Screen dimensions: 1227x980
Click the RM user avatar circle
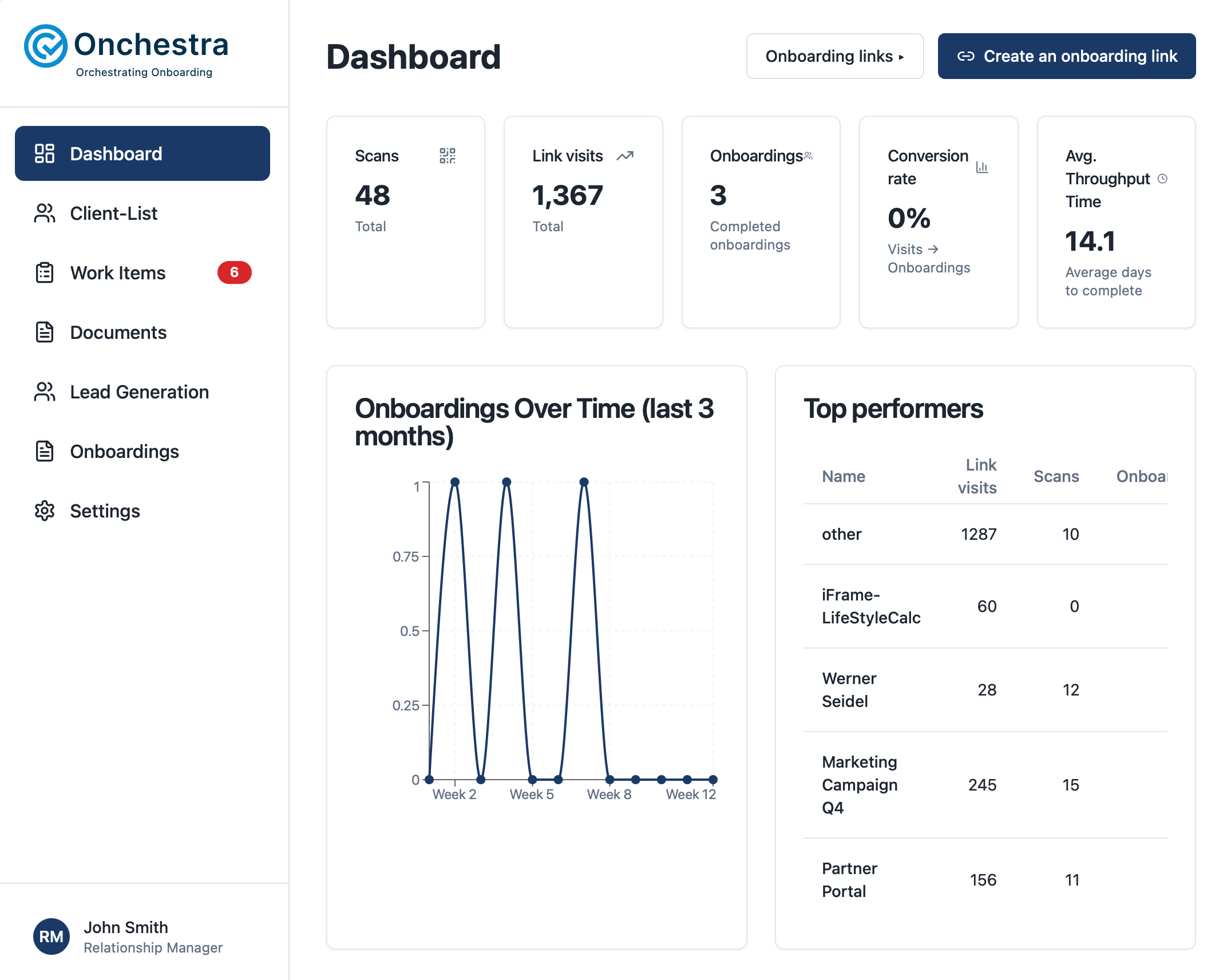52,936
